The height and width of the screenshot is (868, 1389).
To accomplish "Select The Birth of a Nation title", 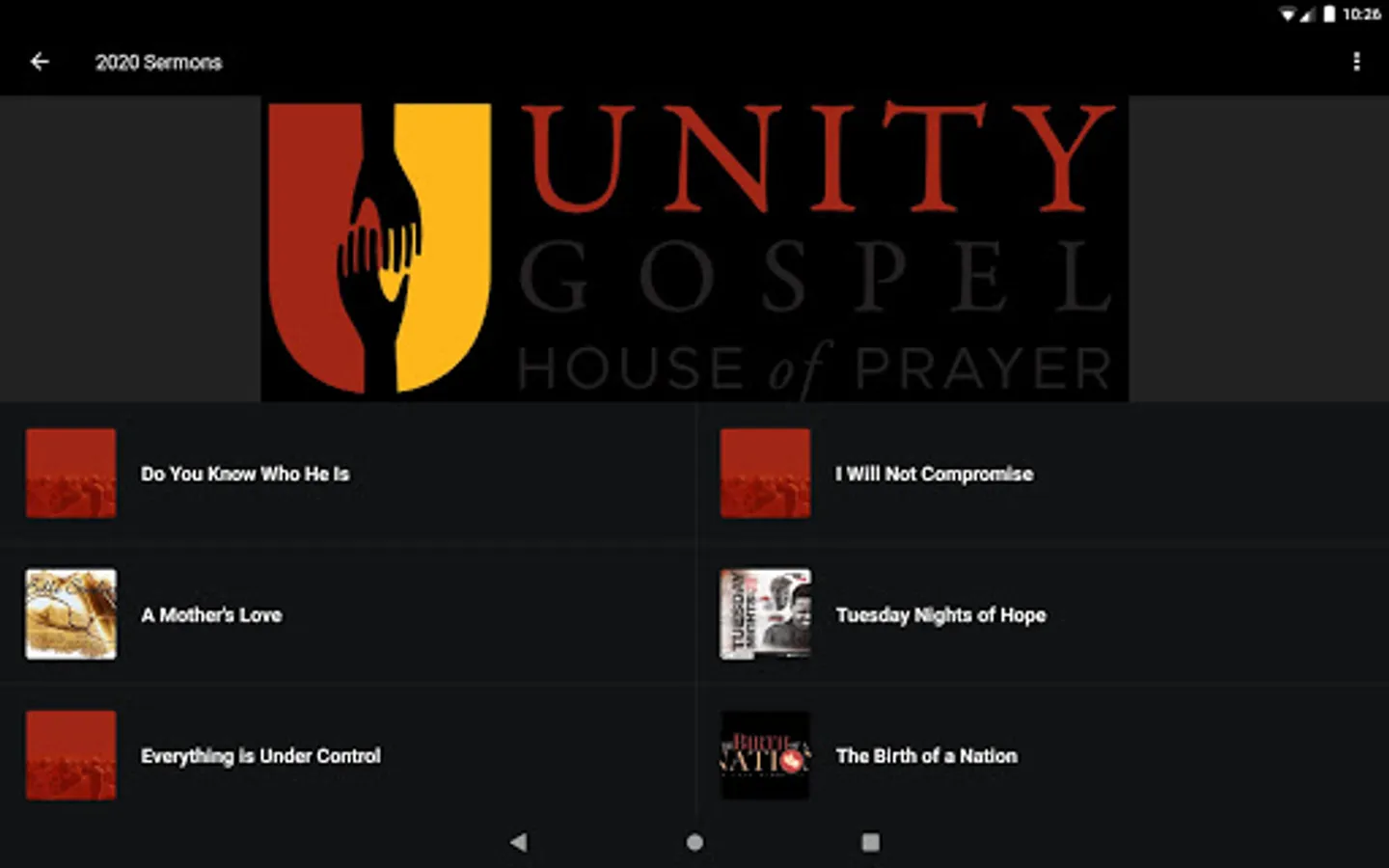I will [926, 755].
